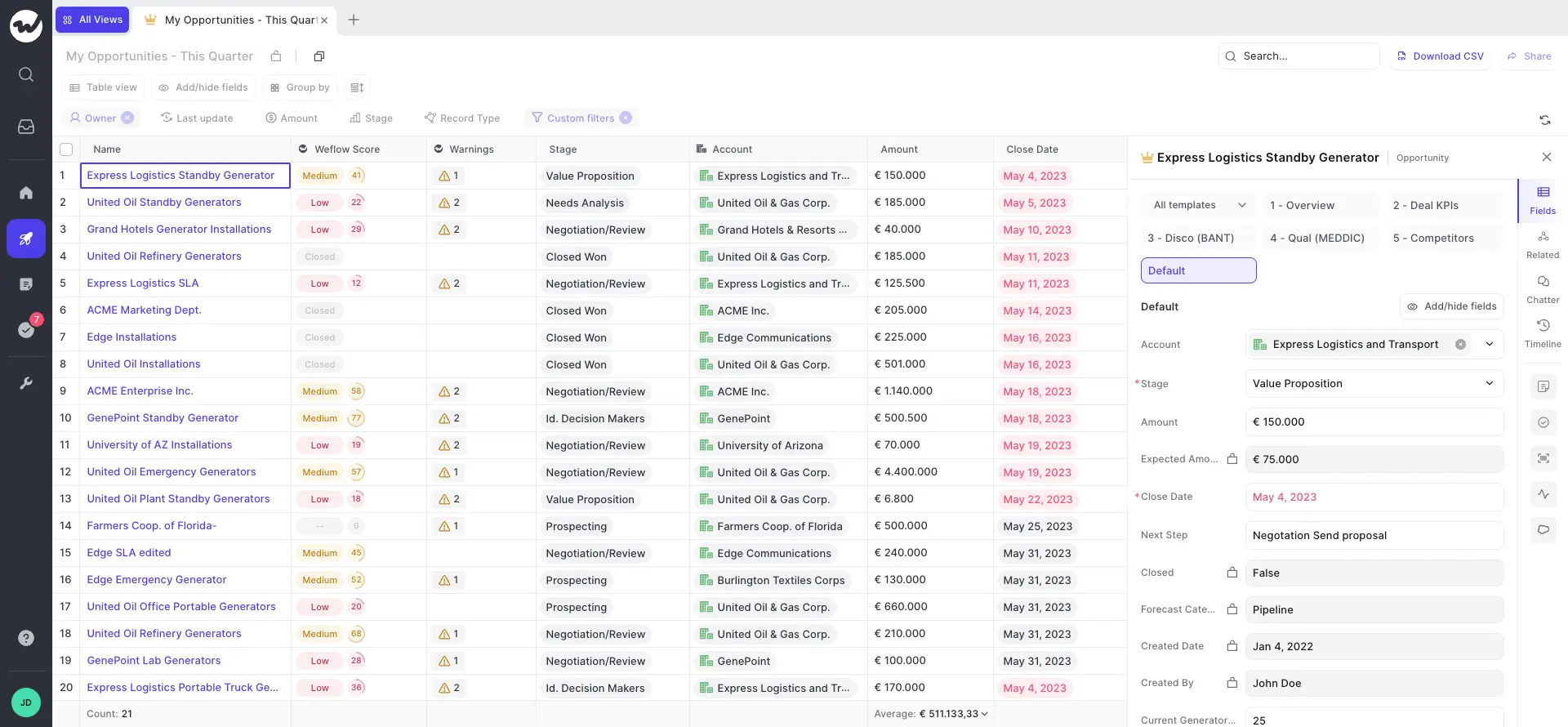
Task: Refresh the table with the sync icon
Action: click(x=1545, y=120)
